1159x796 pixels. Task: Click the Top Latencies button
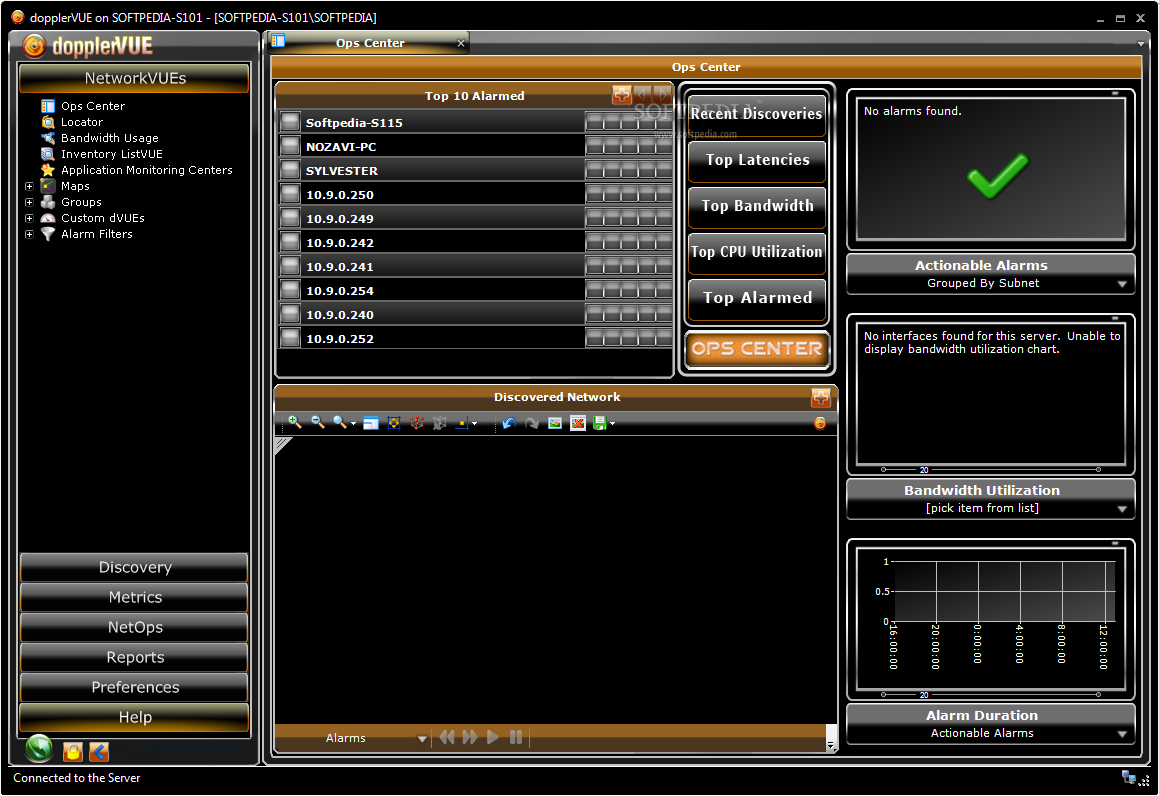click(x=757, y=160)
